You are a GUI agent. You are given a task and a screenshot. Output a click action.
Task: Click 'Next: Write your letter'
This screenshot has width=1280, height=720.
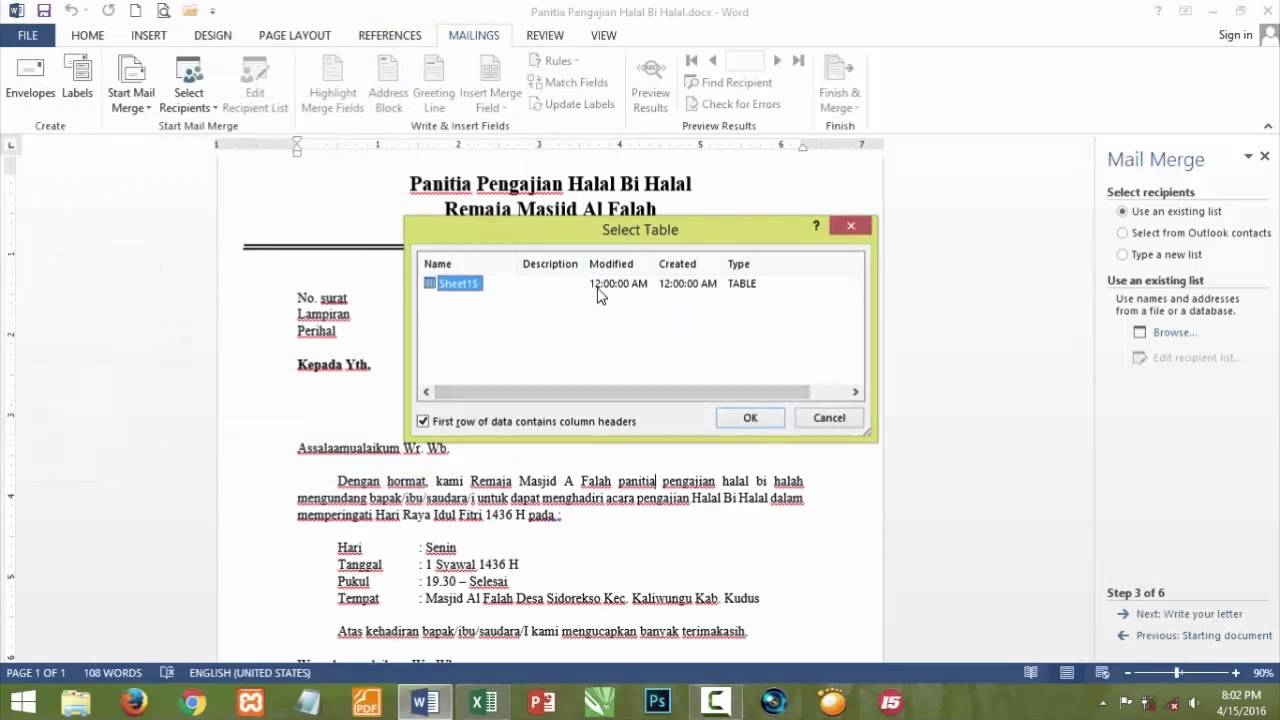[x=1189, y=614]
